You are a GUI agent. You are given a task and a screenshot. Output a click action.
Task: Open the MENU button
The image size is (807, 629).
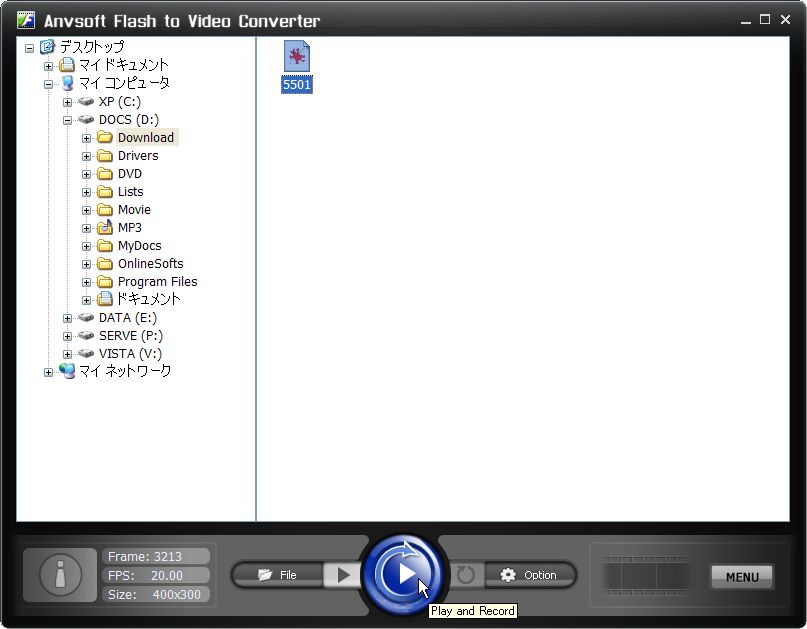742,577
